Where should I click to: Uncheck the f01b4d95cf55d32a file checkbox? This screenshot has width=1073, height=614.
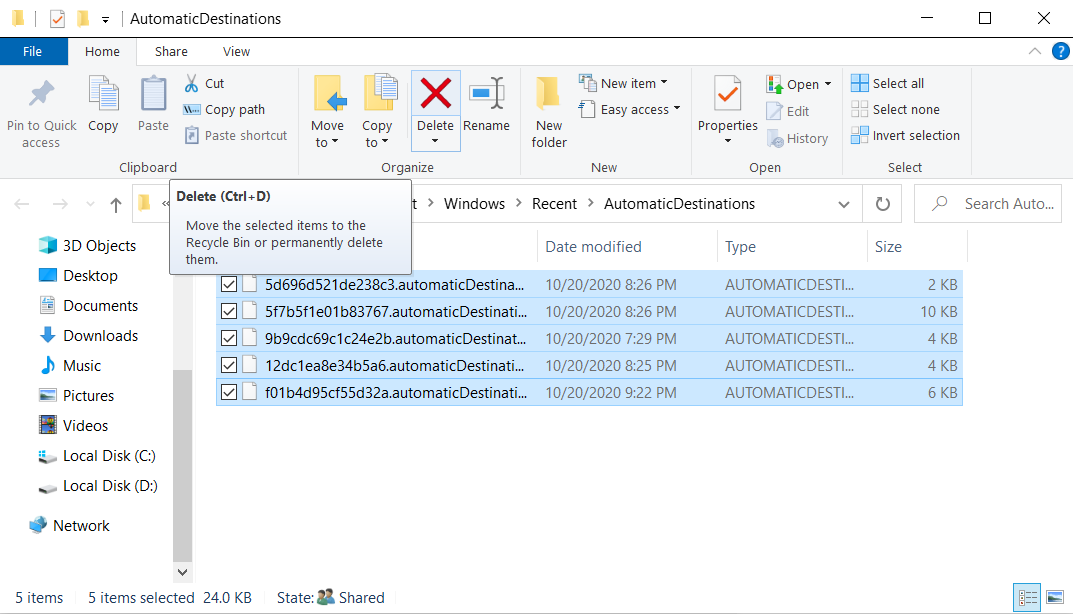pyautogui.click(x=229, y=393)
